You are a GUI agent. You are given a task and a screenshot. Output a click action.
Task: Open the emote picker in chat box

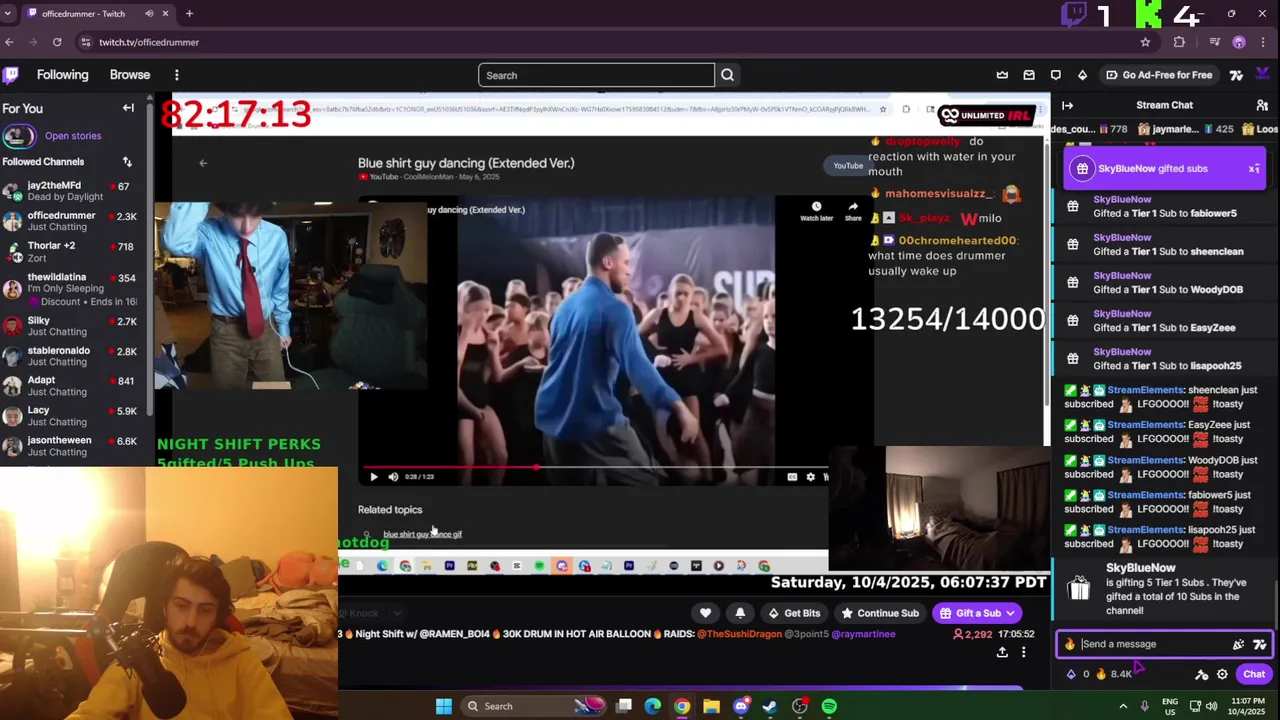(x=1239, y=645)
